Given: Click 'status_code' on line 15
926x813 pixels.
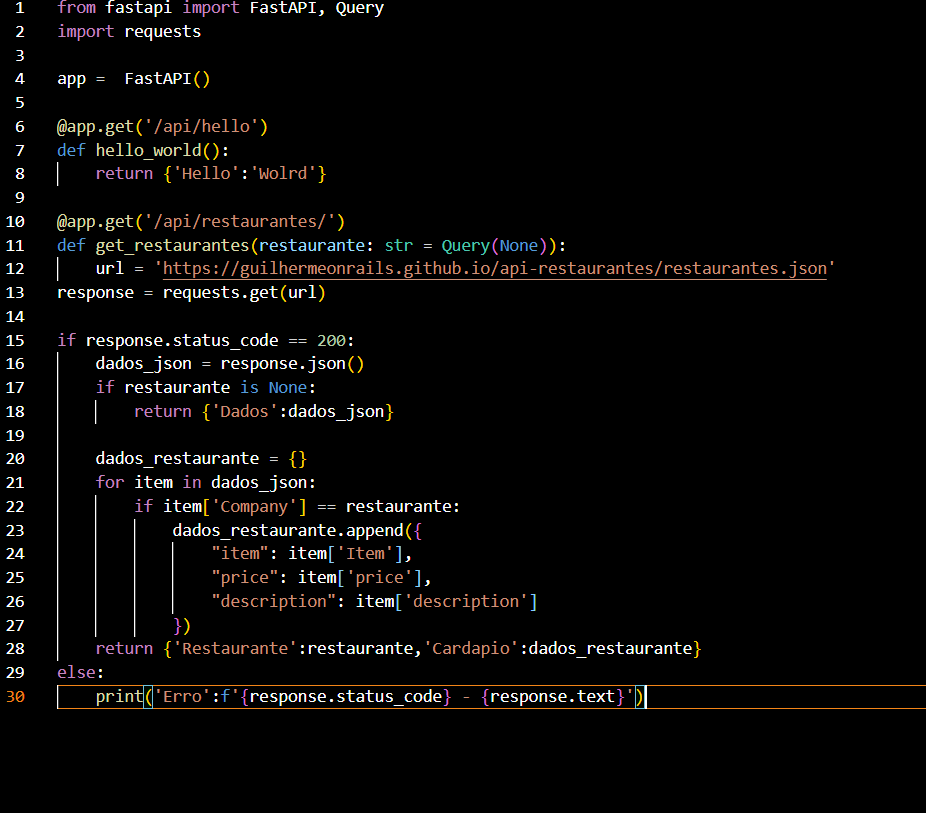Looking at the screenshot, I should [x=225, y=341].
